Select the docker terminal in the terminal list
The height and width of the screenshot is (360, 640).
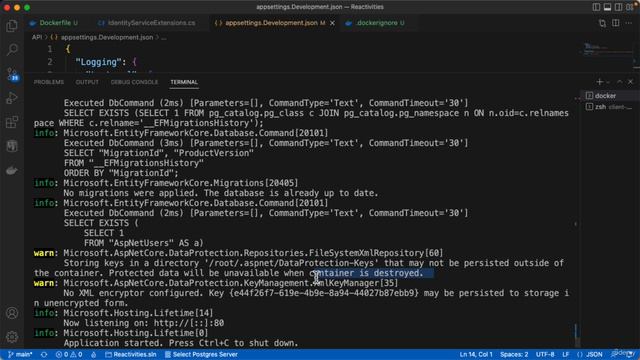609,96
